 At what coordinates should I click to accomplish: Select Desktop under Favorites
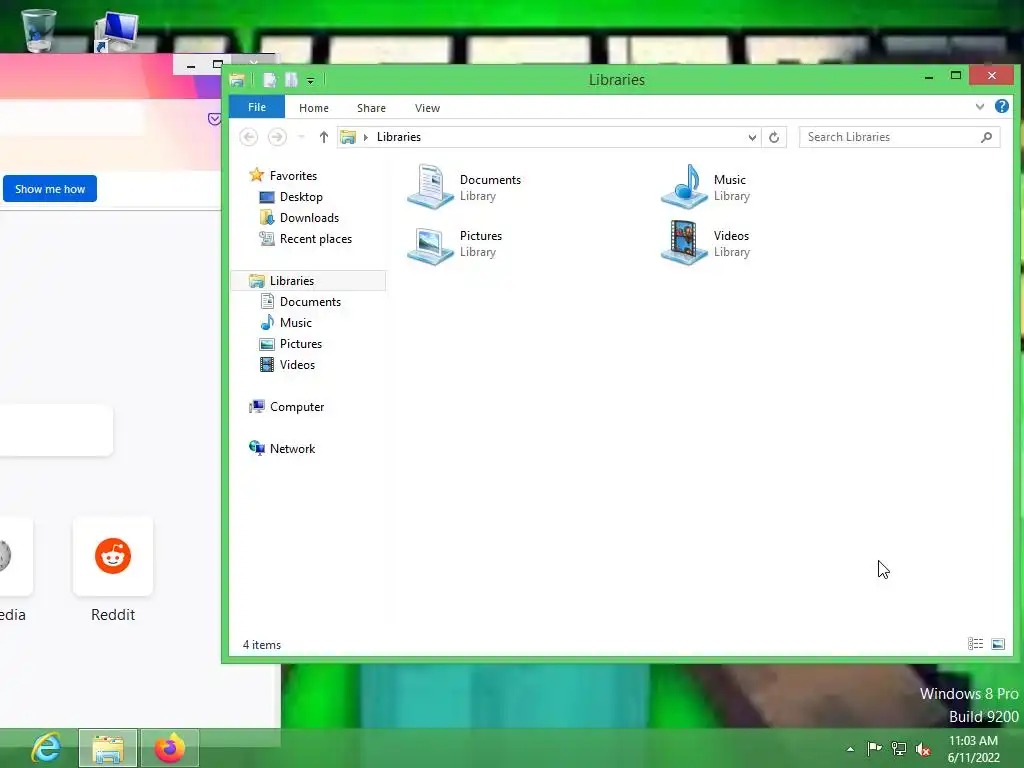tap(291, 197)
